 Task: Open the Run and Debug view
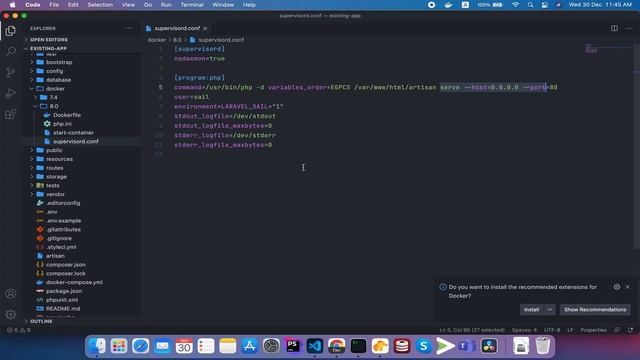(x=11, y=93)
